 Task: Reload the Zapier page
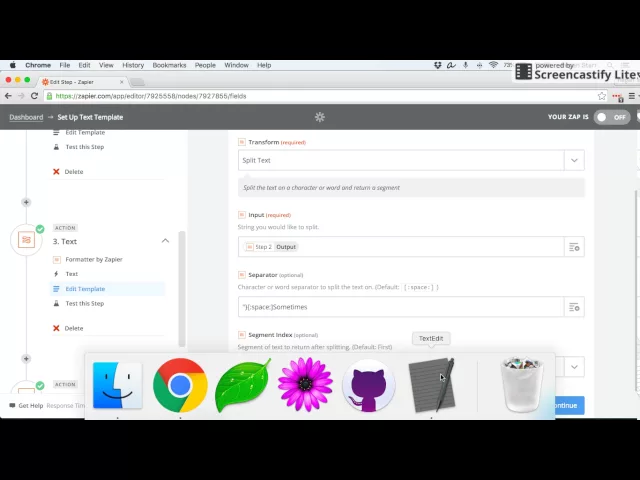34,96
